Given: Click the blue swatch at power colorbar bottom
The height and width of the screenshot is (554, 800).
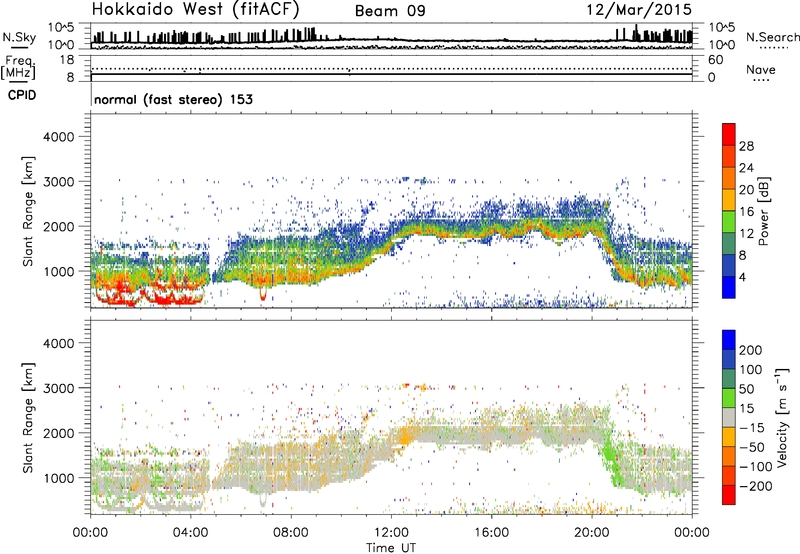Looking at the screenshot, I should tap(729, 287).
